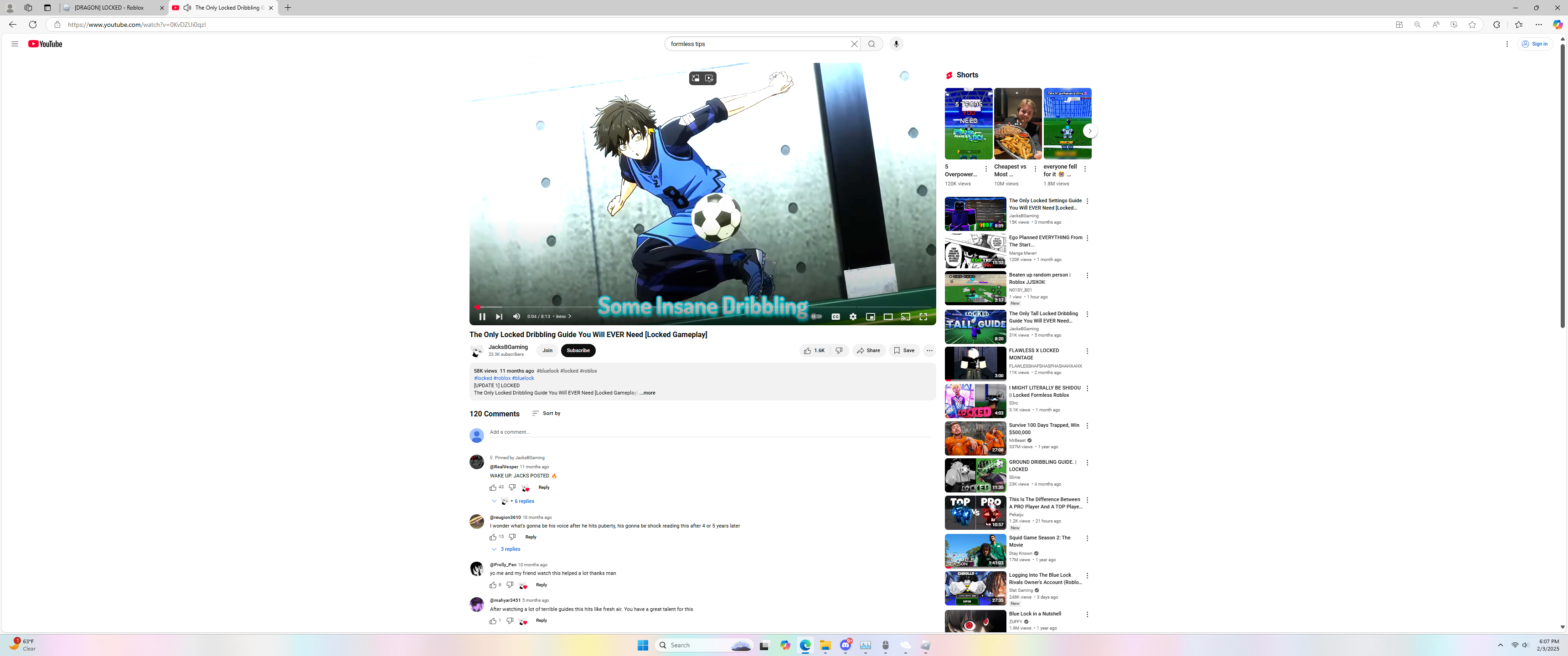Open Discord from the taskbar
The height and width of the screenshot is (656, 1568).
coord(846,645)
